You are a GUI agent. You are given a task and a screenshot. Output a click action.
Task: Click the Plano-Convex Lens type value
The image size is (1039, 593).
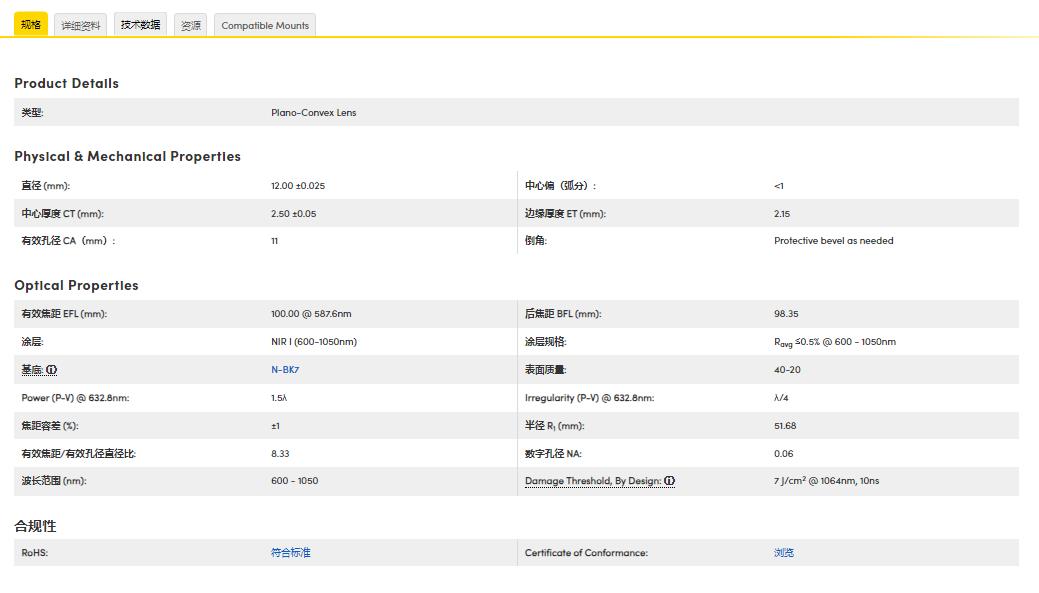tap(313, 113)
